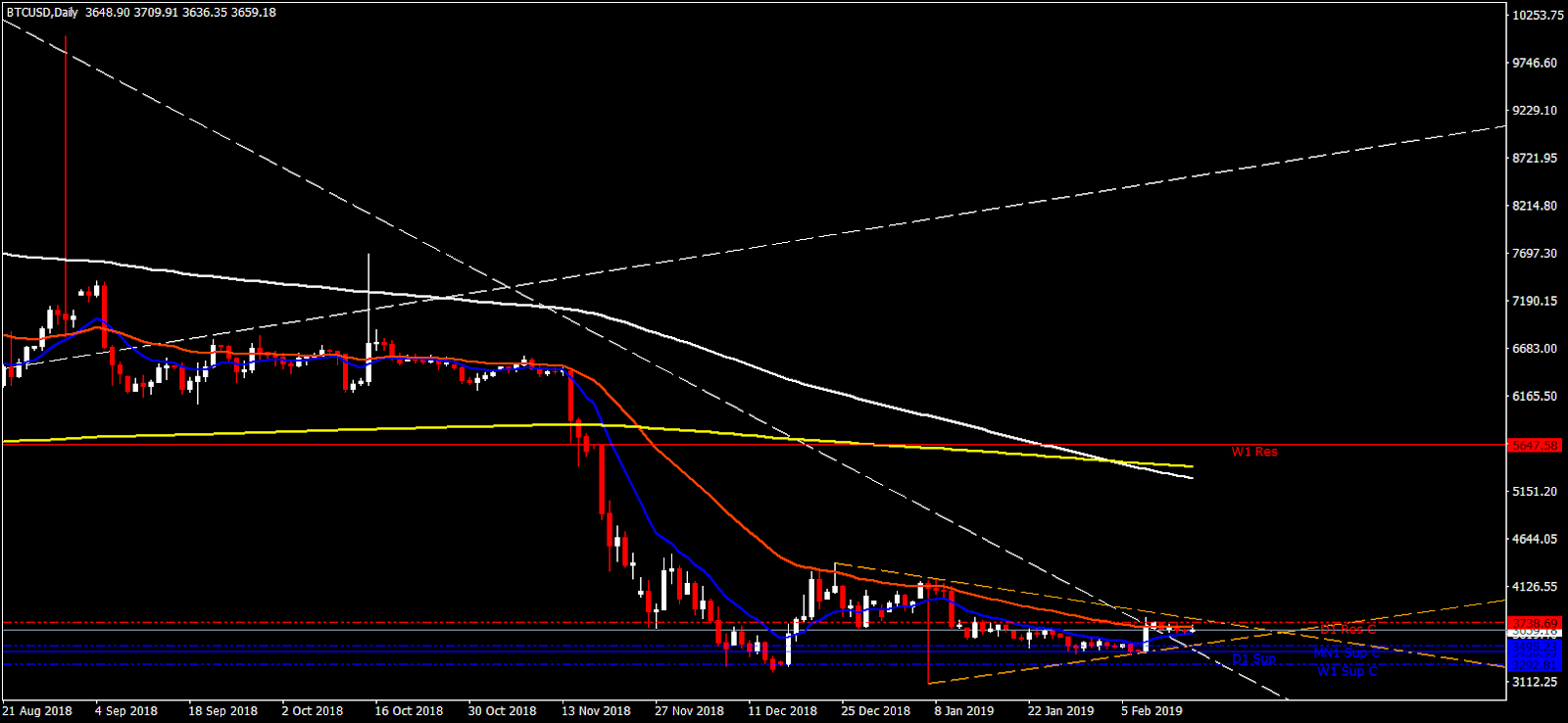
Task: Select the MN1 Sup C level label
Action: pos(1347,652)
